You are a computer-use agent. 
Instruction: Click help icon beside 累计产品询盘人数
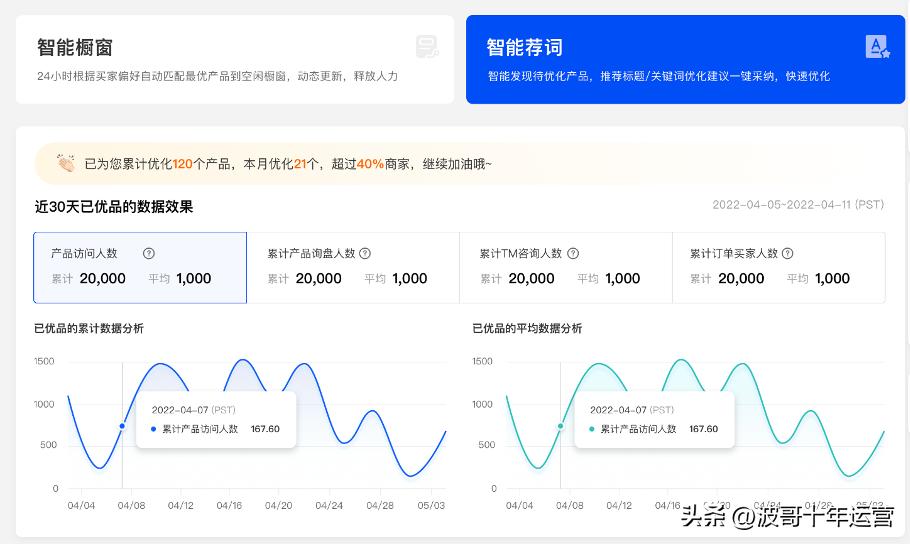(x=365, y=254)
